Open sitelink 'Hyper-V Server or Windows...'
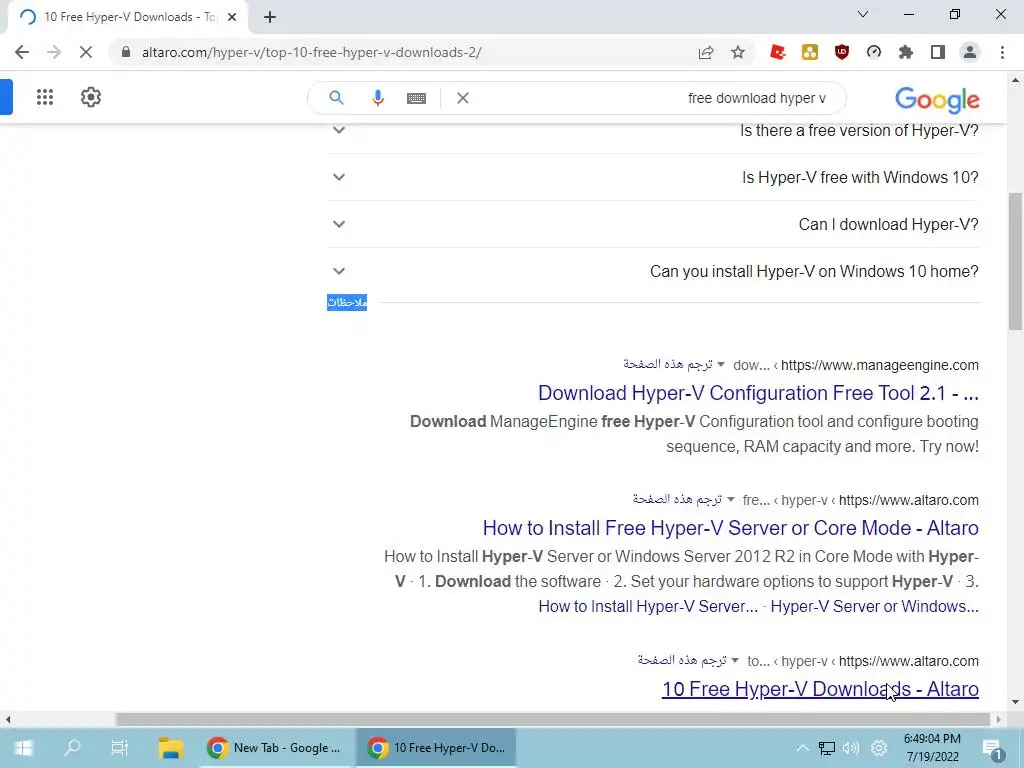 pyautogui.click(x=874, y=606)
